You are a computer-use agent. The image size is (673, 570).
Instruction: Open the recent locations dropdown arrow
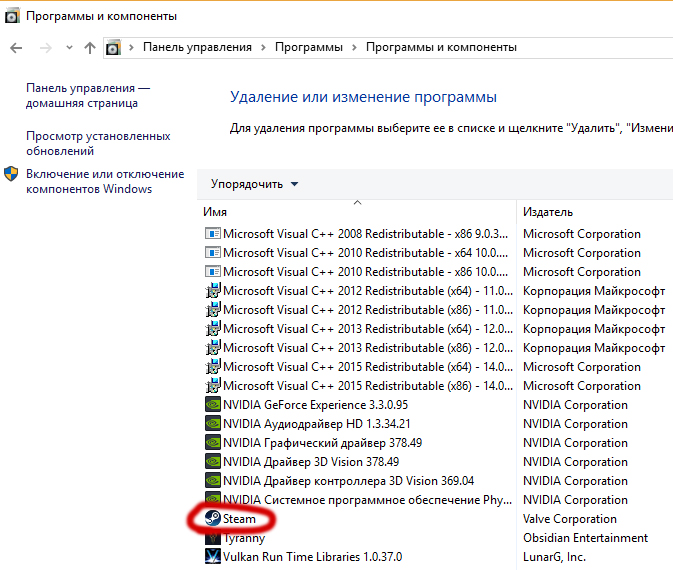tap(69, 48)
